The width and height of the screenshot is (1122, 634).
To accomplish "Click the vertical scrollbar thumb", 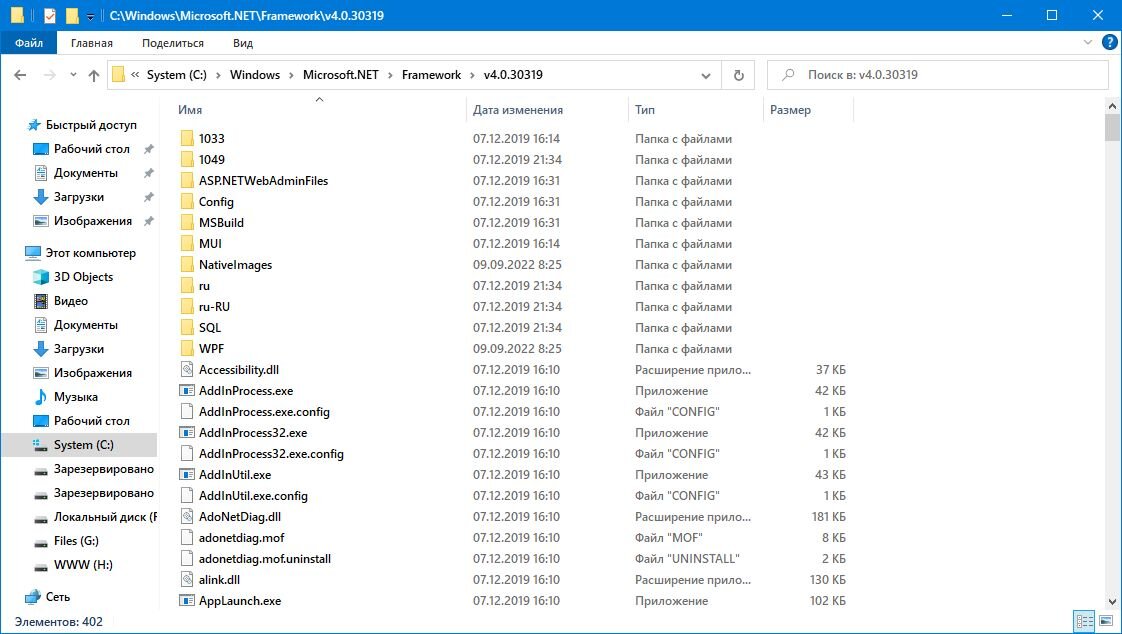I will (x=1112, y=128).
